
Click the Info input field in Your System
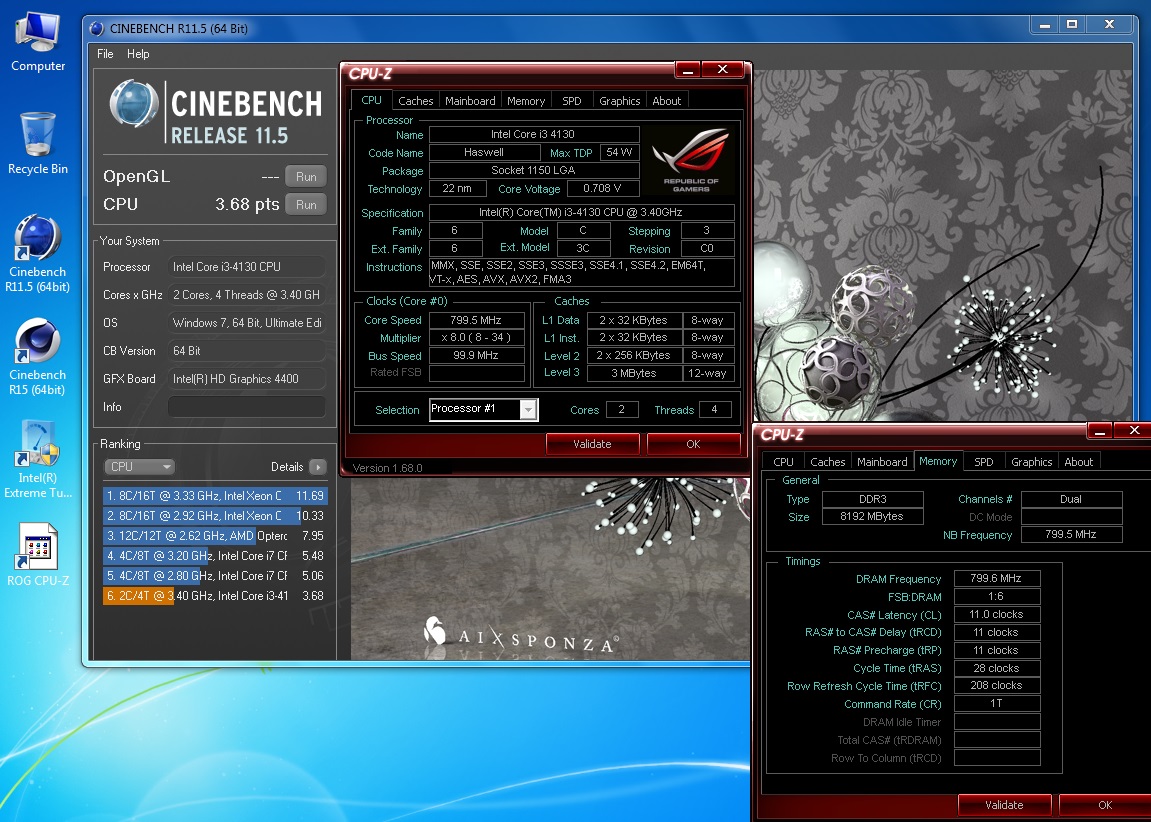[x=247, y=407]
